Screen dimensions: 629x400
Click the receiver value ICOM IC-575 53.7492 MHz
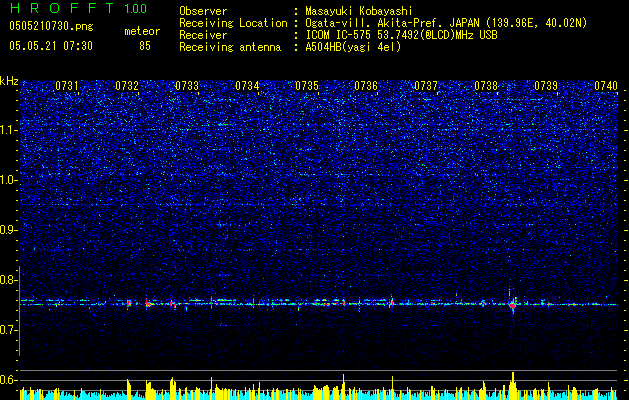coord(401,35)
